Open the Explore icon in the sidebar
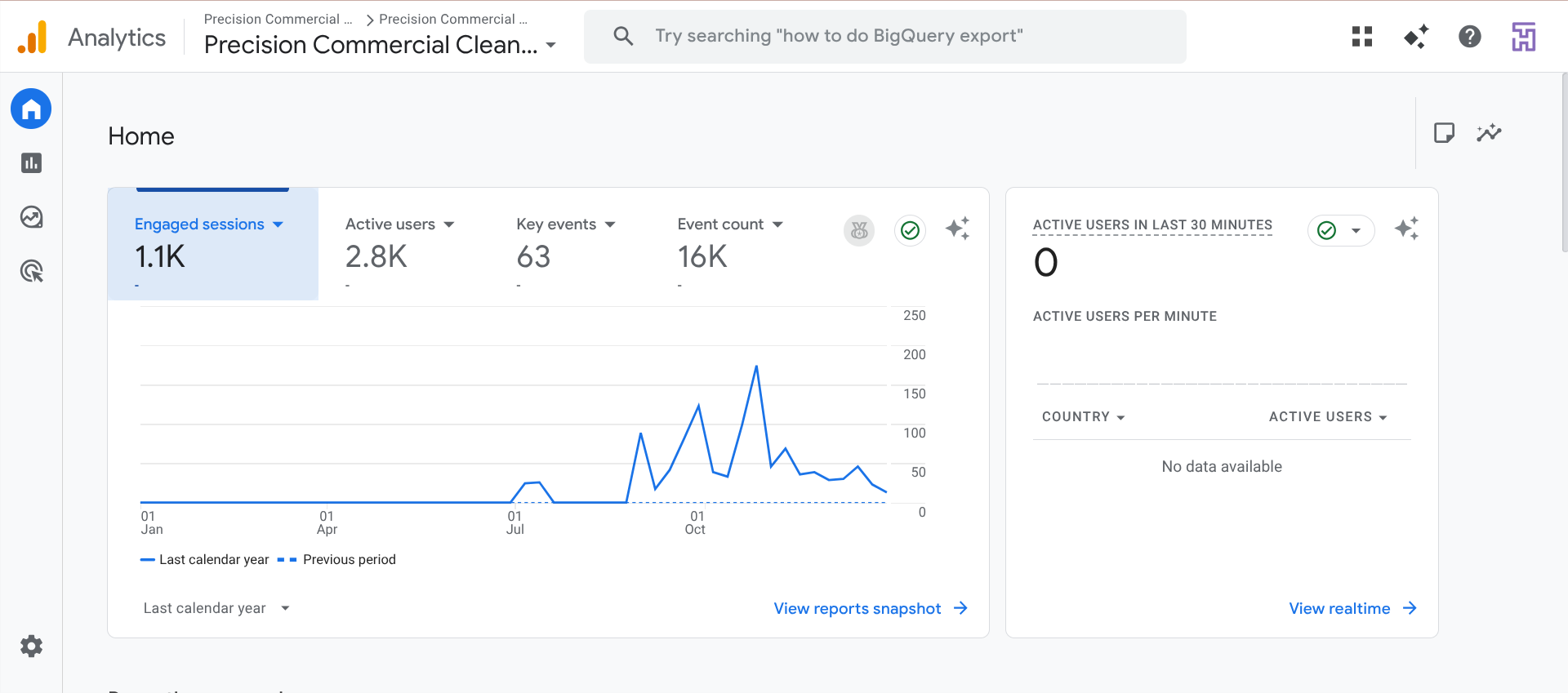Viewport: 1568px width, 693px height. tap(31, 217)
